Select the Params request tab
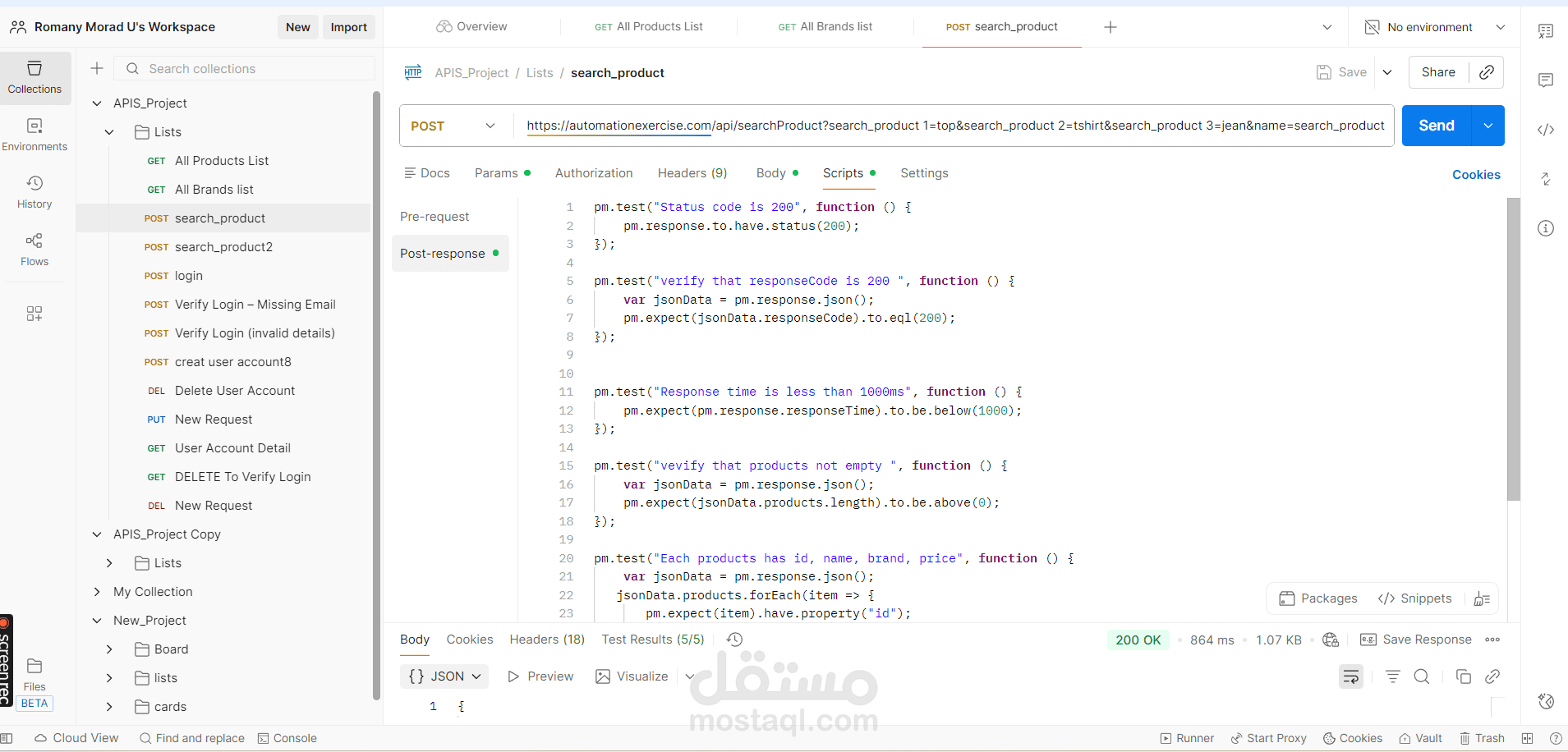1568x752 pixels. [502, 173]
